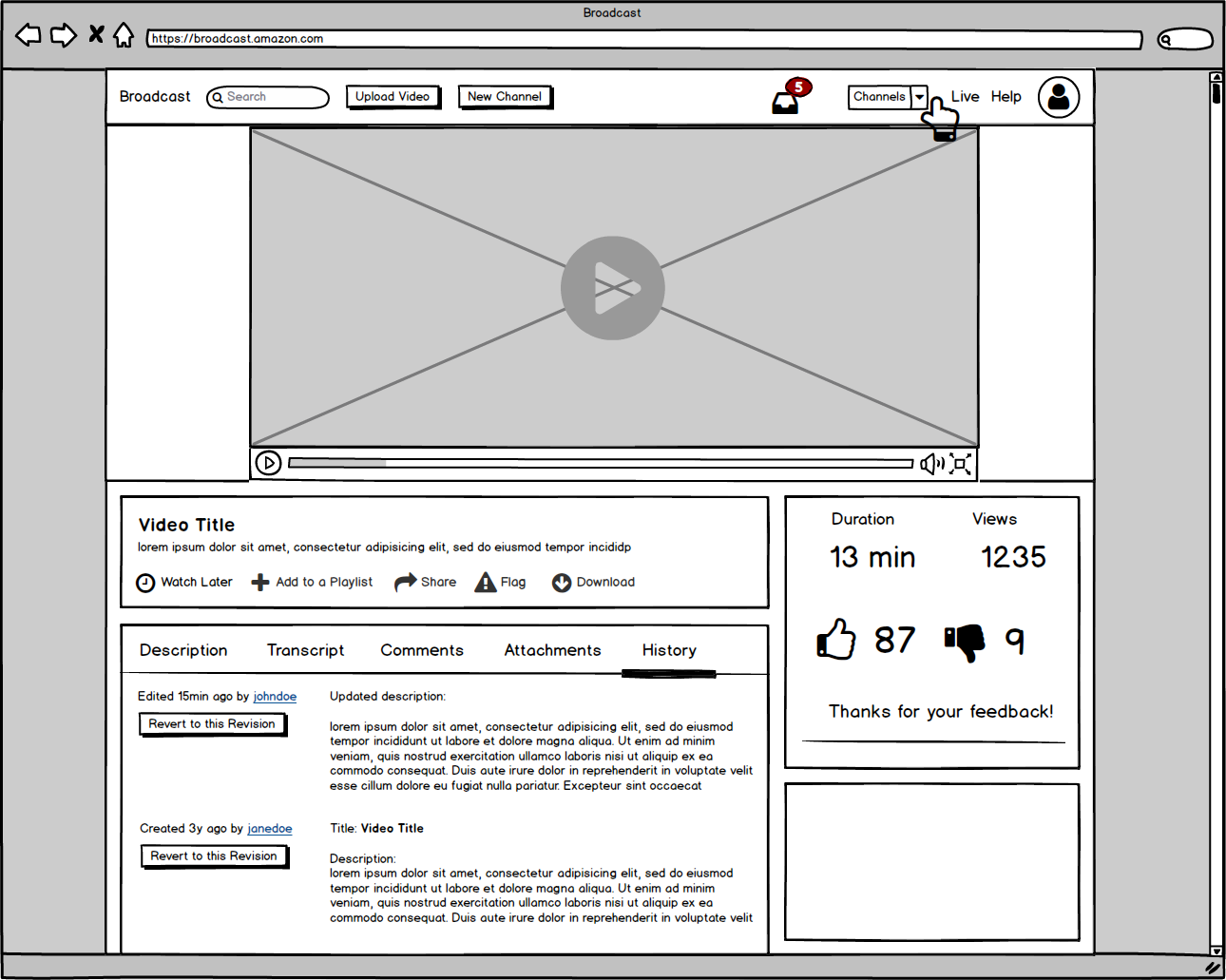Click the small play button in the player bar
Screen dimensions: 1226x980
tap(268, 463)
